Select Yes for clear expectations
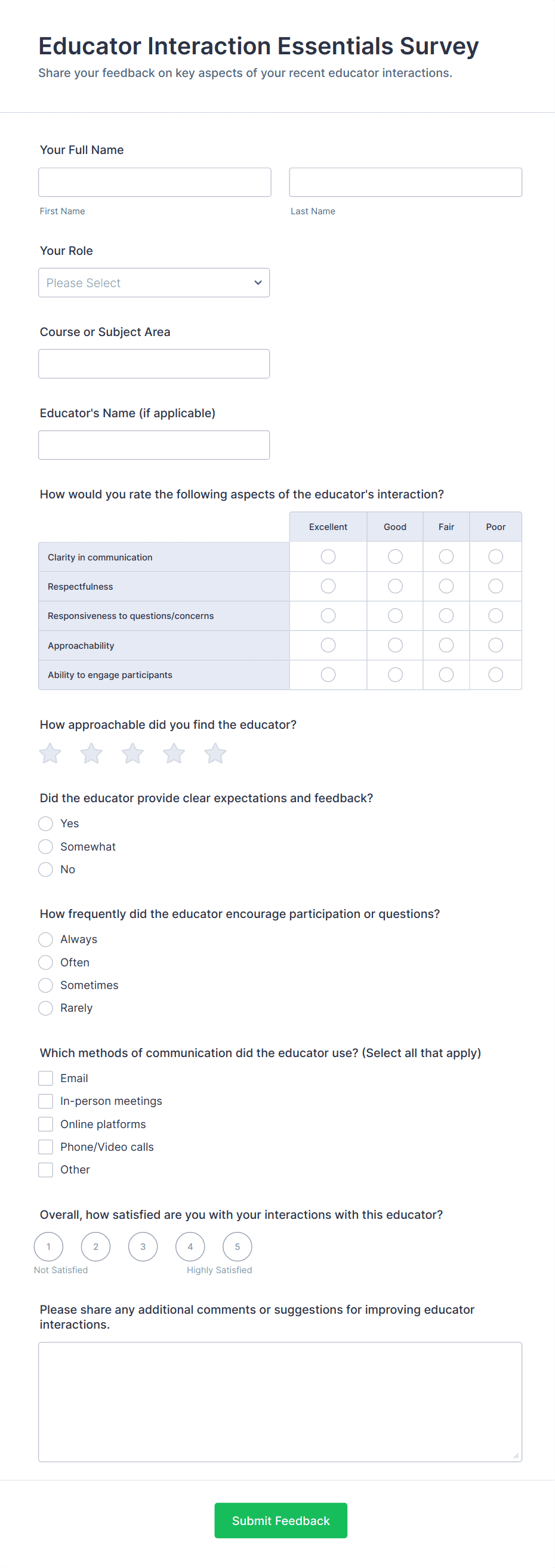 pyautogui.click(x=45, y=824)
